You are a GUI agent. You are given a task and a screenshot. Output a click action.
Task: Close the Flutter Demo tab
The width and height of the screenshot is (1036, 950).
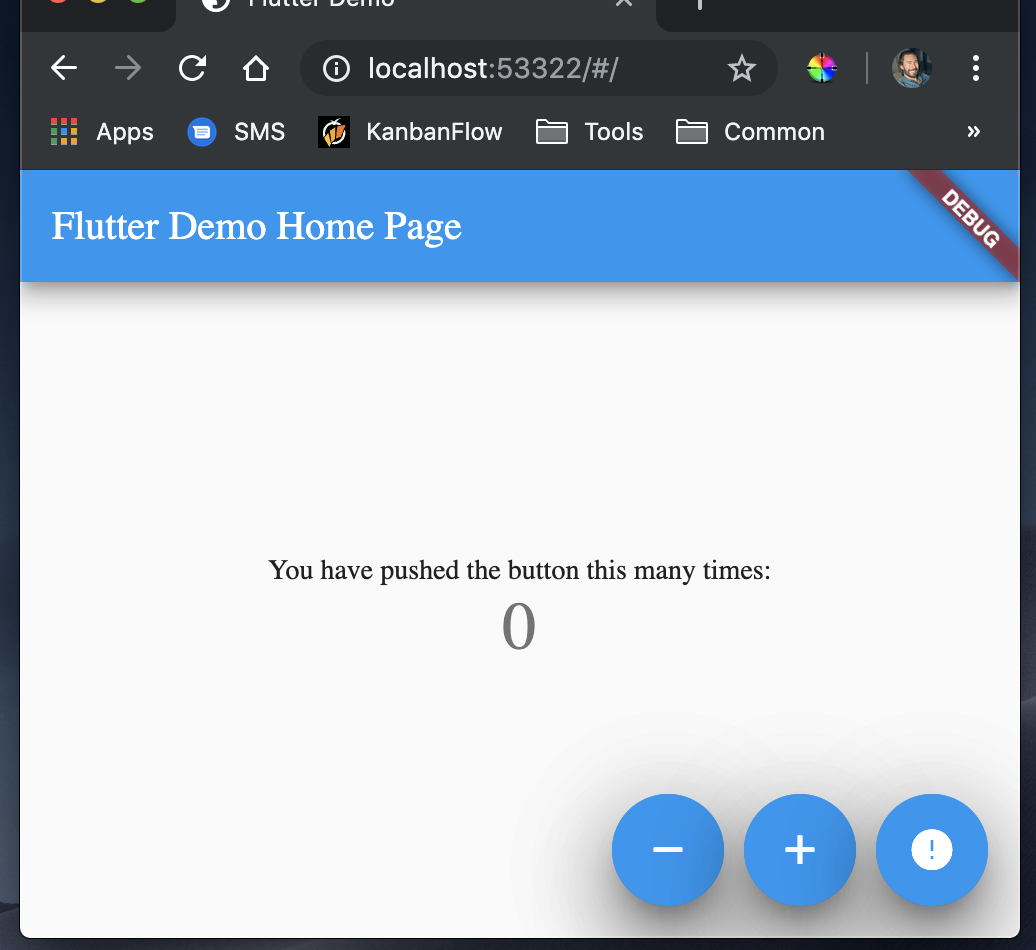point(624,3)
